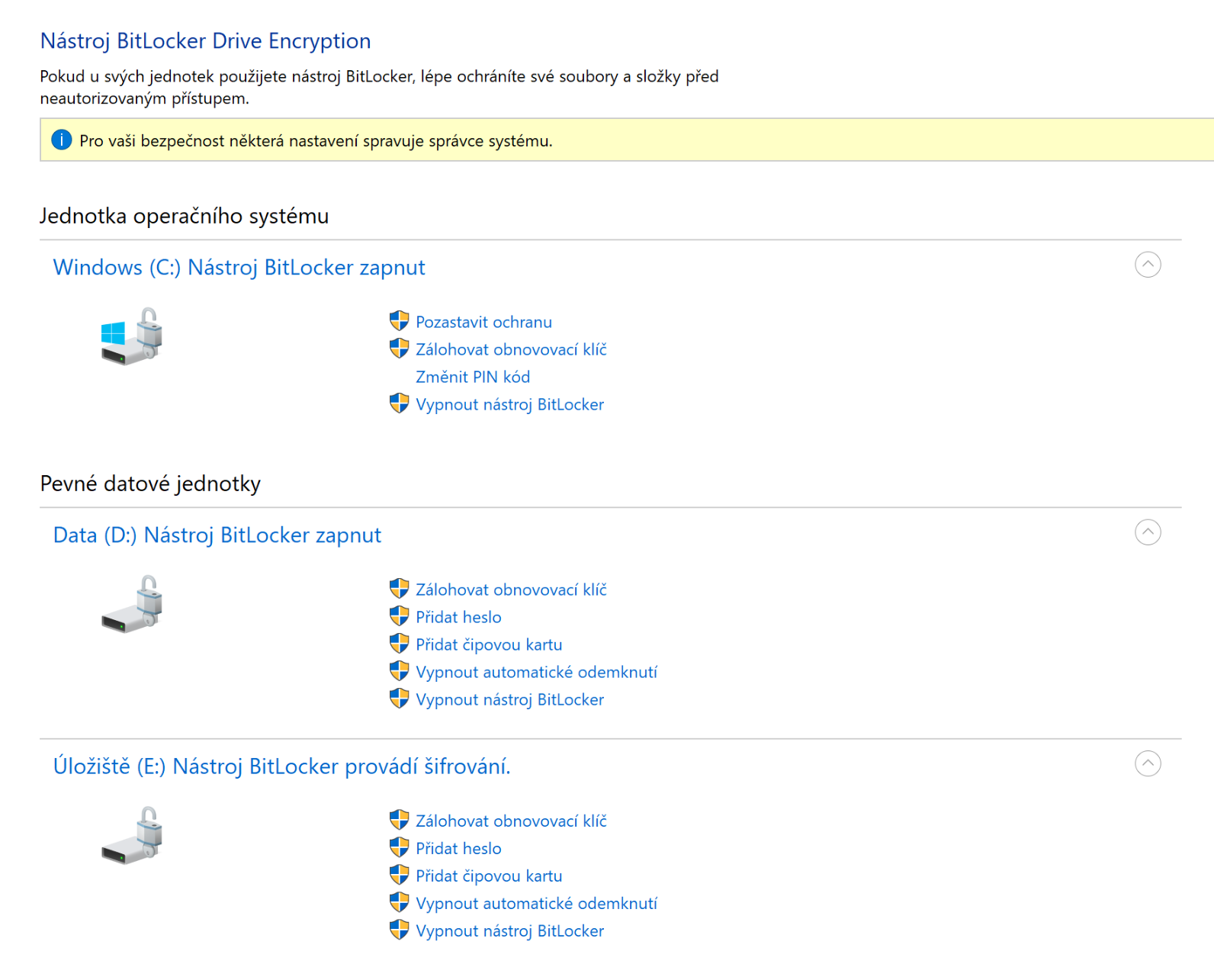Click the Úložiště (E:) locked drive icon
This screenshot has height=980, width=1214.
[x=131, y=835]
